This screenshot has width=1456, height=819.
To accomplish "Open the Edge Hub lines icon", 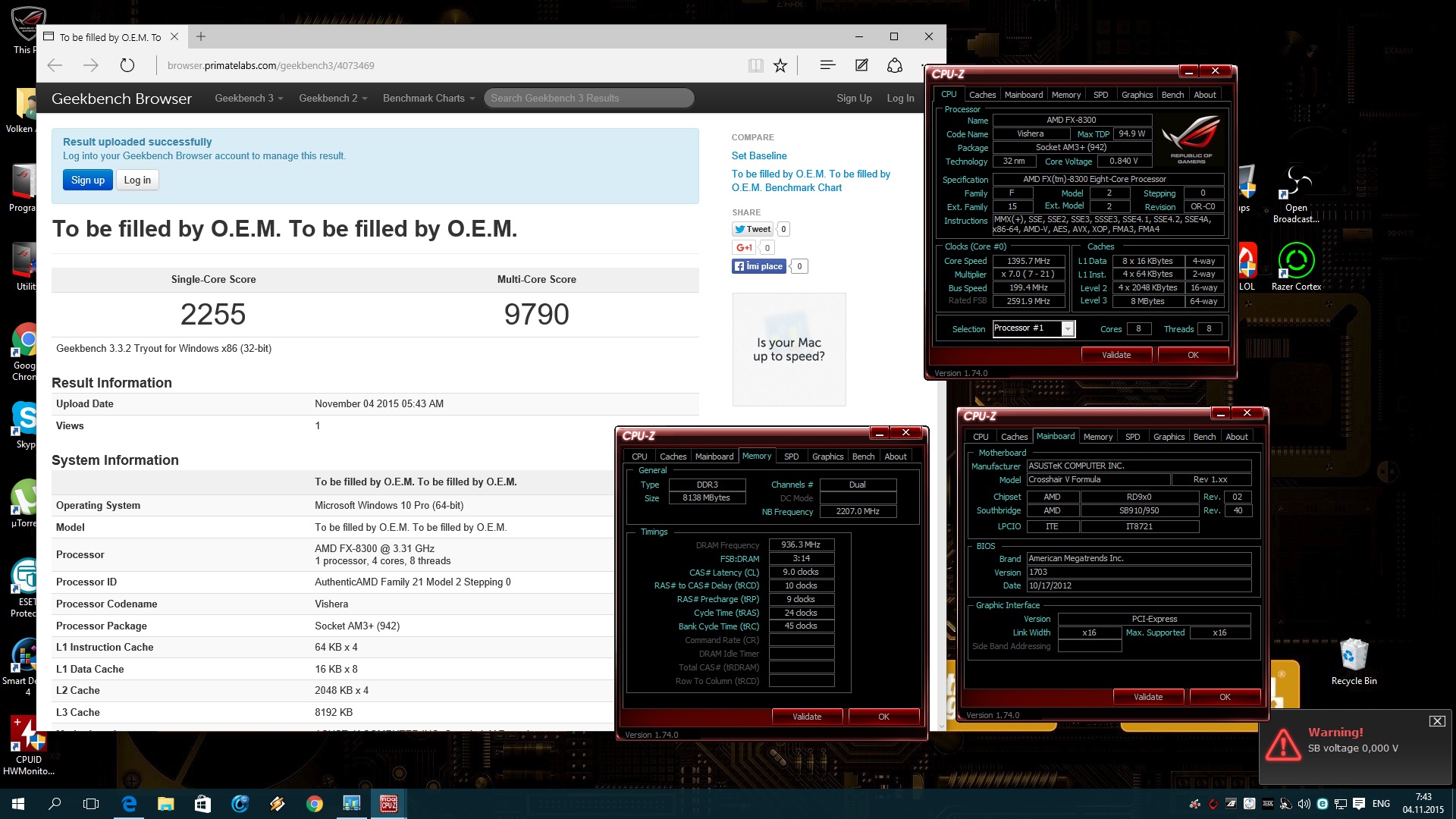I will tap(827, 65).
